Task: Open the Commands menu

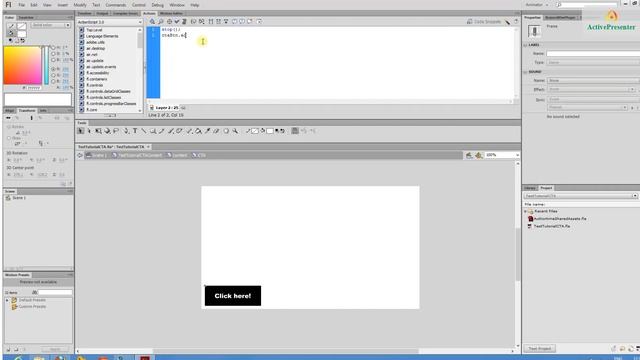Action: click(x=116, y=5)
